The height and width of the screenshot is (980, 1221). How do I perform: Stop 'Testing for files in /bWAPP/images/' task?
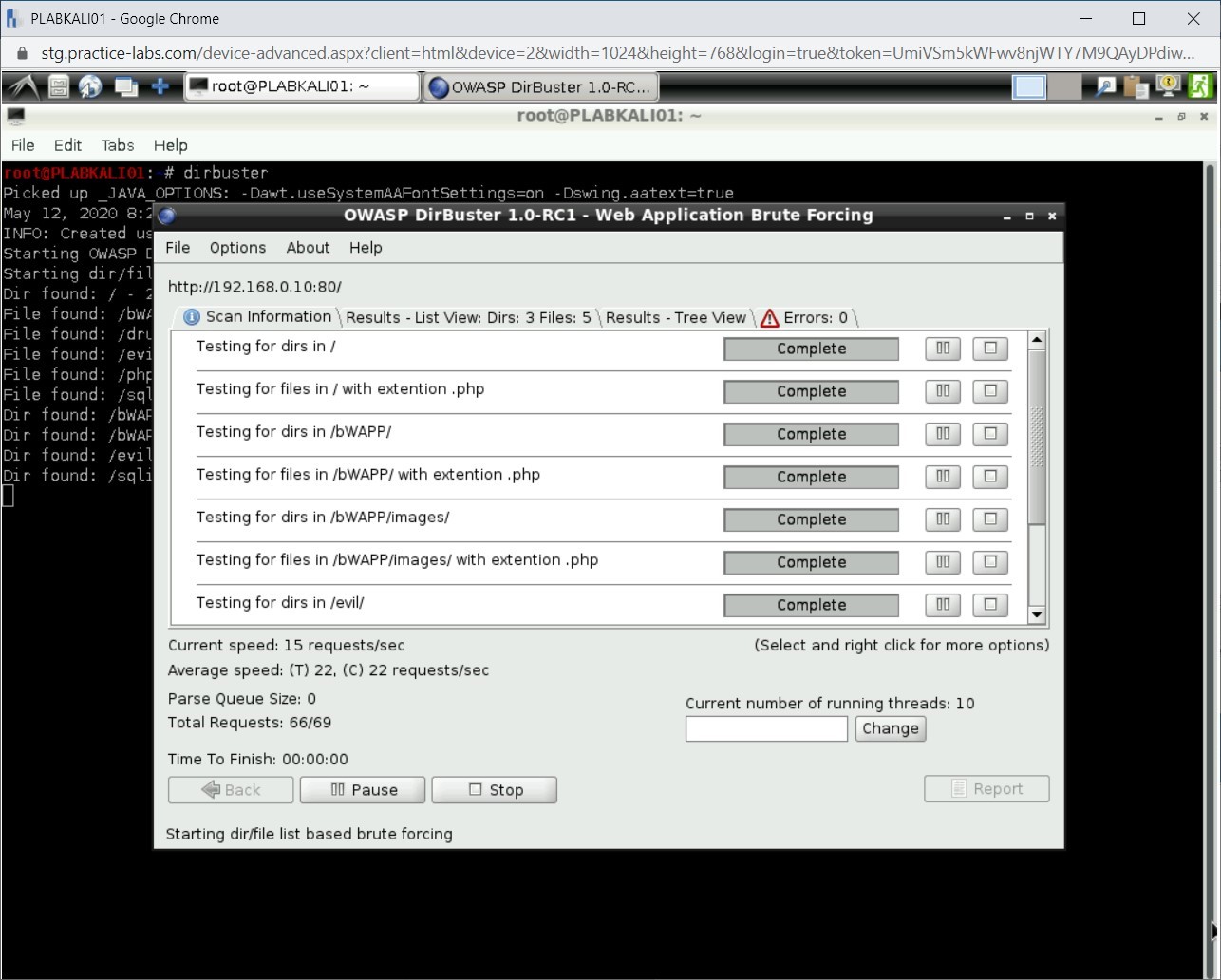pyautogui.click(x=989, y=562)
